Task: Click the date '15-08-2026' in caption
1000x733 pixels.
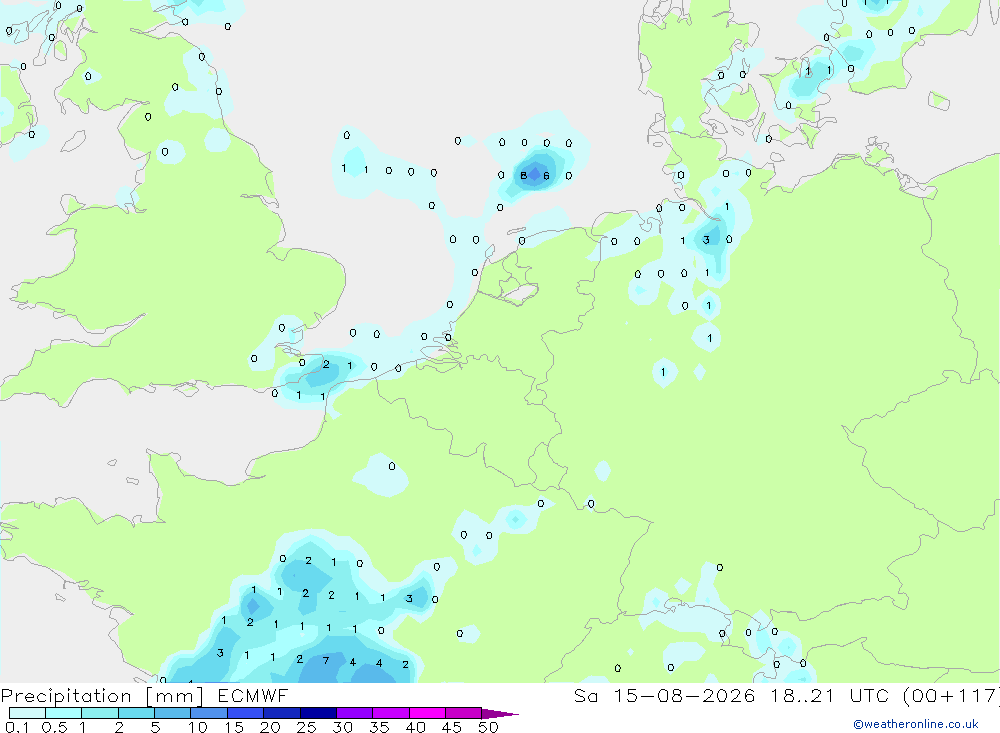Action: (684, 695)
